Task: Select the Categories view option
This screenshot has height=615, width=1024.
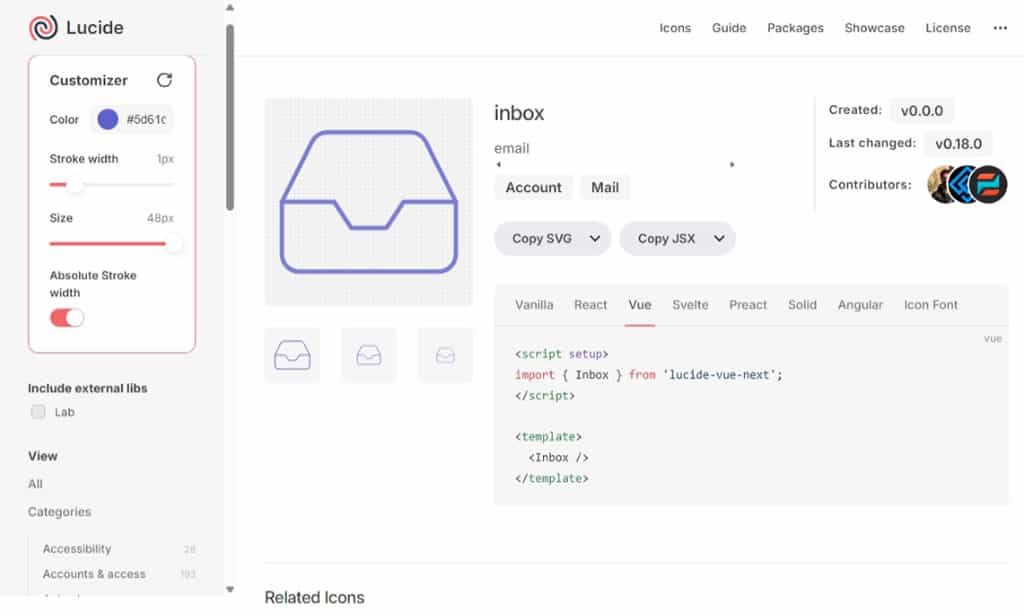Action: [x=59, y=512]
